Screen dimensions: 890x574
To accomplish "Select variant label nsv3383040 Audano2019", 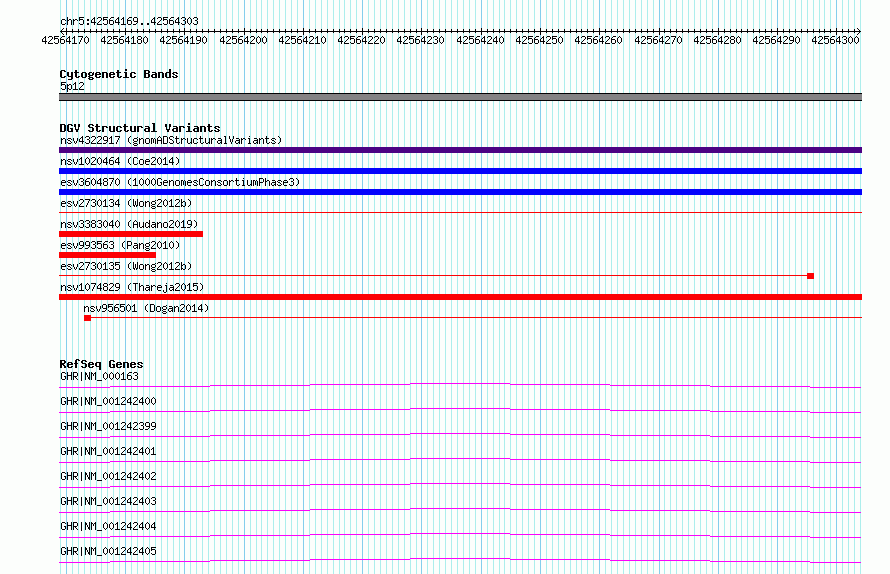I will (129, 224).
